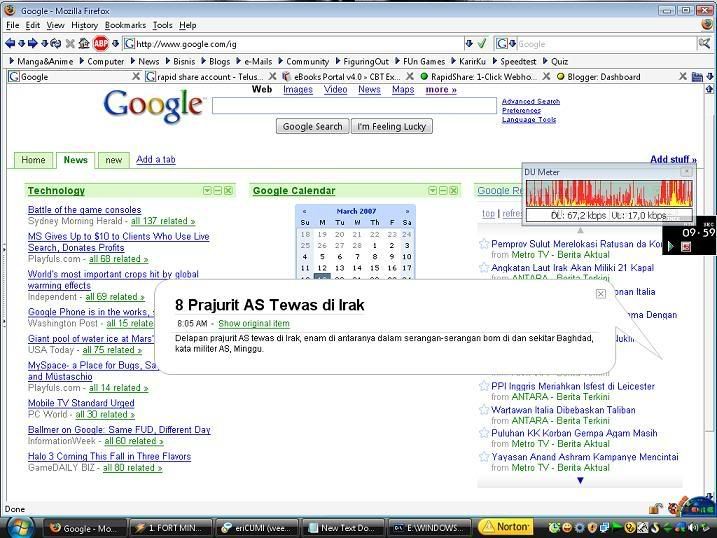Screen dimensions: 717x538
Task: Collapse the Google Calendar gadget
Action: click(442, 190)
